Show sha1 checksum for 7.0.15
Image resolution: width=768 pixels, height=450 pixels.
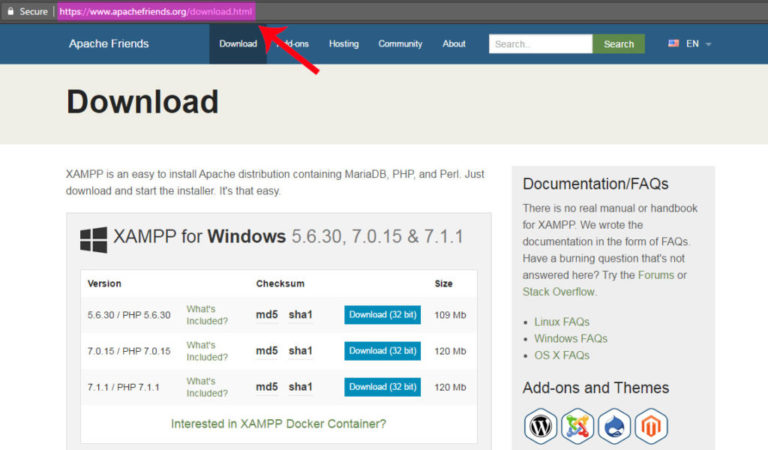point(300,351)
